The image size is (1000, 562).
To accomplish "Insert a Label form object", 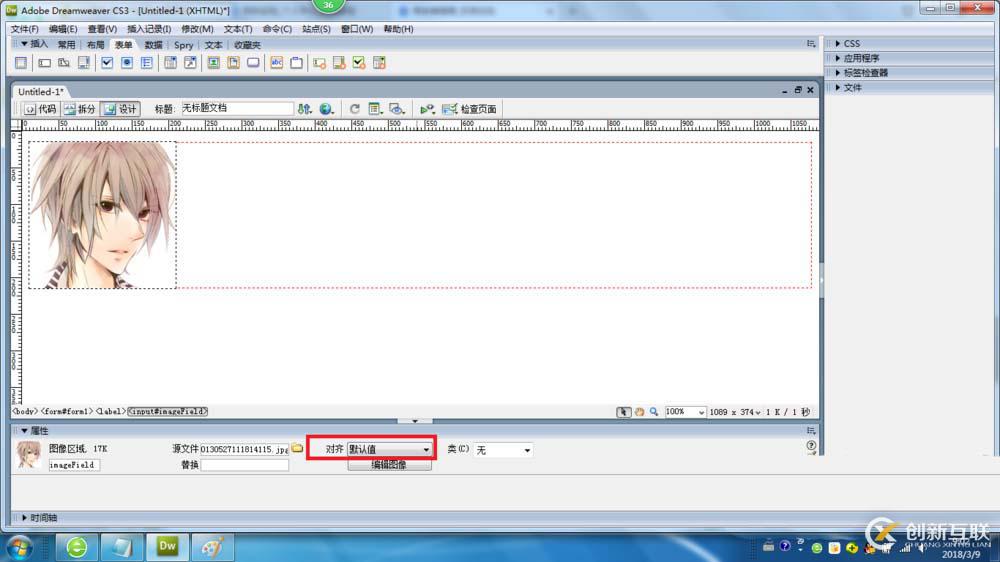I will [277, 63].
